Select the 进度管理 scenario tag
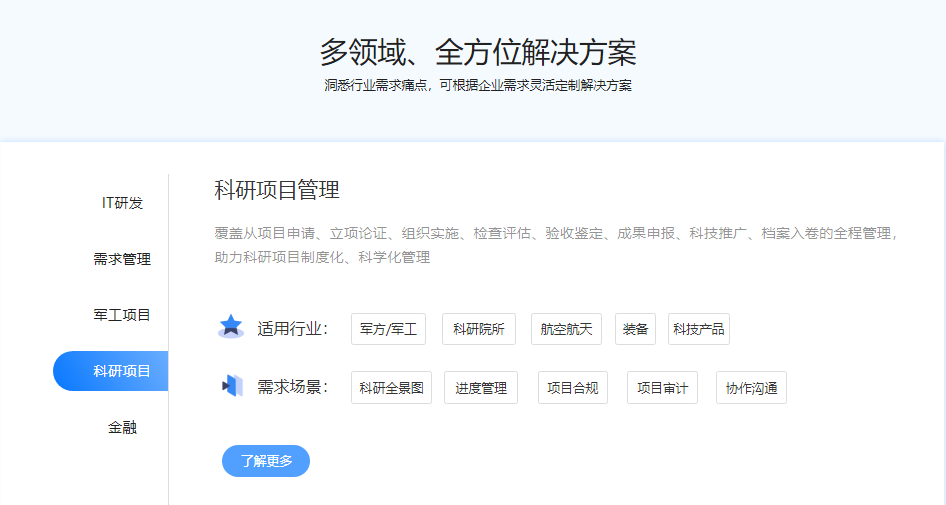Viewport: 946px width, 505px height. click(x=481, y=387)
